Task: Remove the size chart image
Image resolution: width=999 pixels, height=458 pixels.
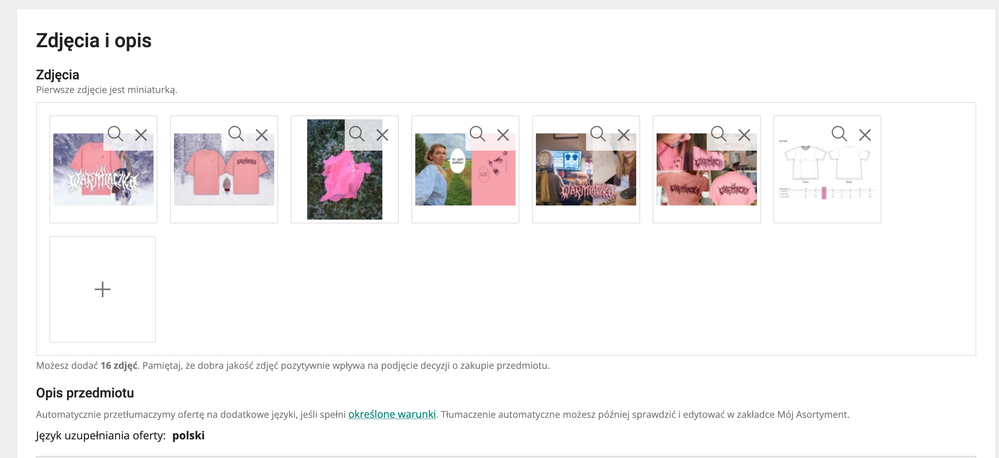Action: tap(865, 134)
